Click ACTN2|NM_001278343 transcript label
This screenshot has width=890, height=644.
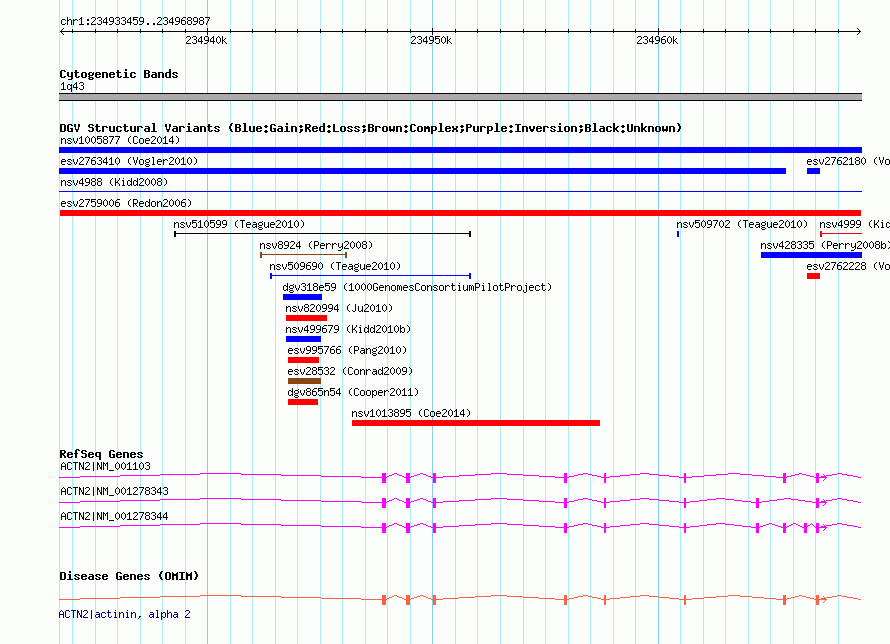(114, 491)
